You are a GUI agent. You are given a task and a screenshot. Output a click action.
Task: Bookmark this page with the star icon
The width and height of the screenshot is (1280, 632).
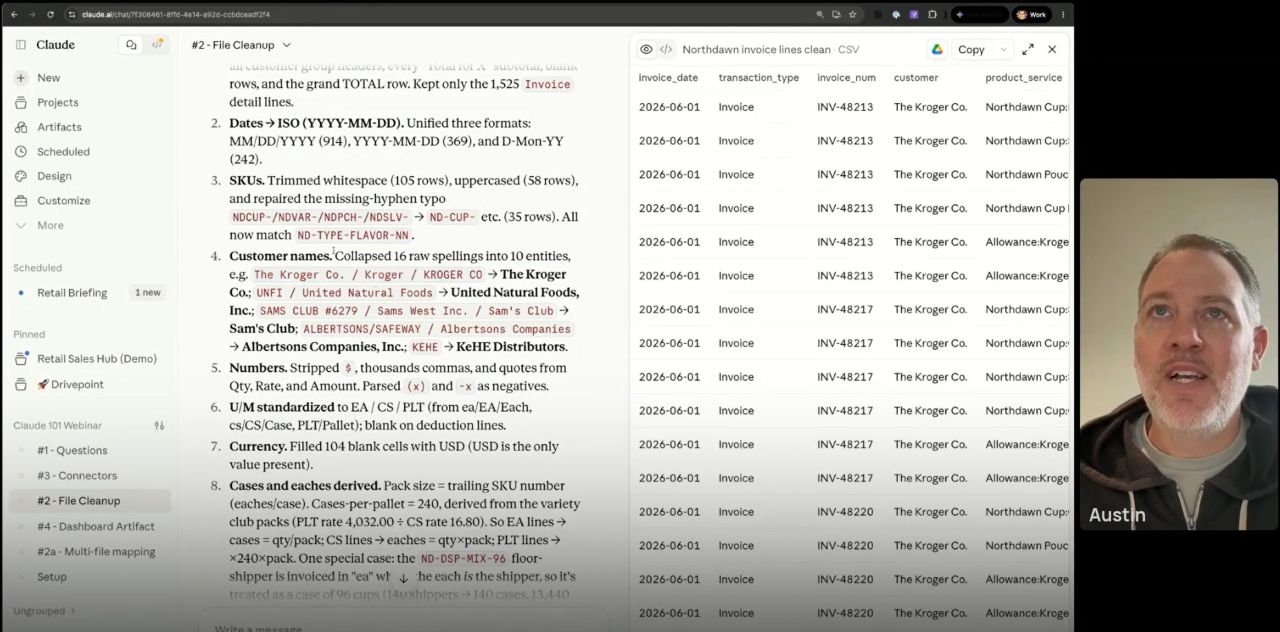[852, 14]
